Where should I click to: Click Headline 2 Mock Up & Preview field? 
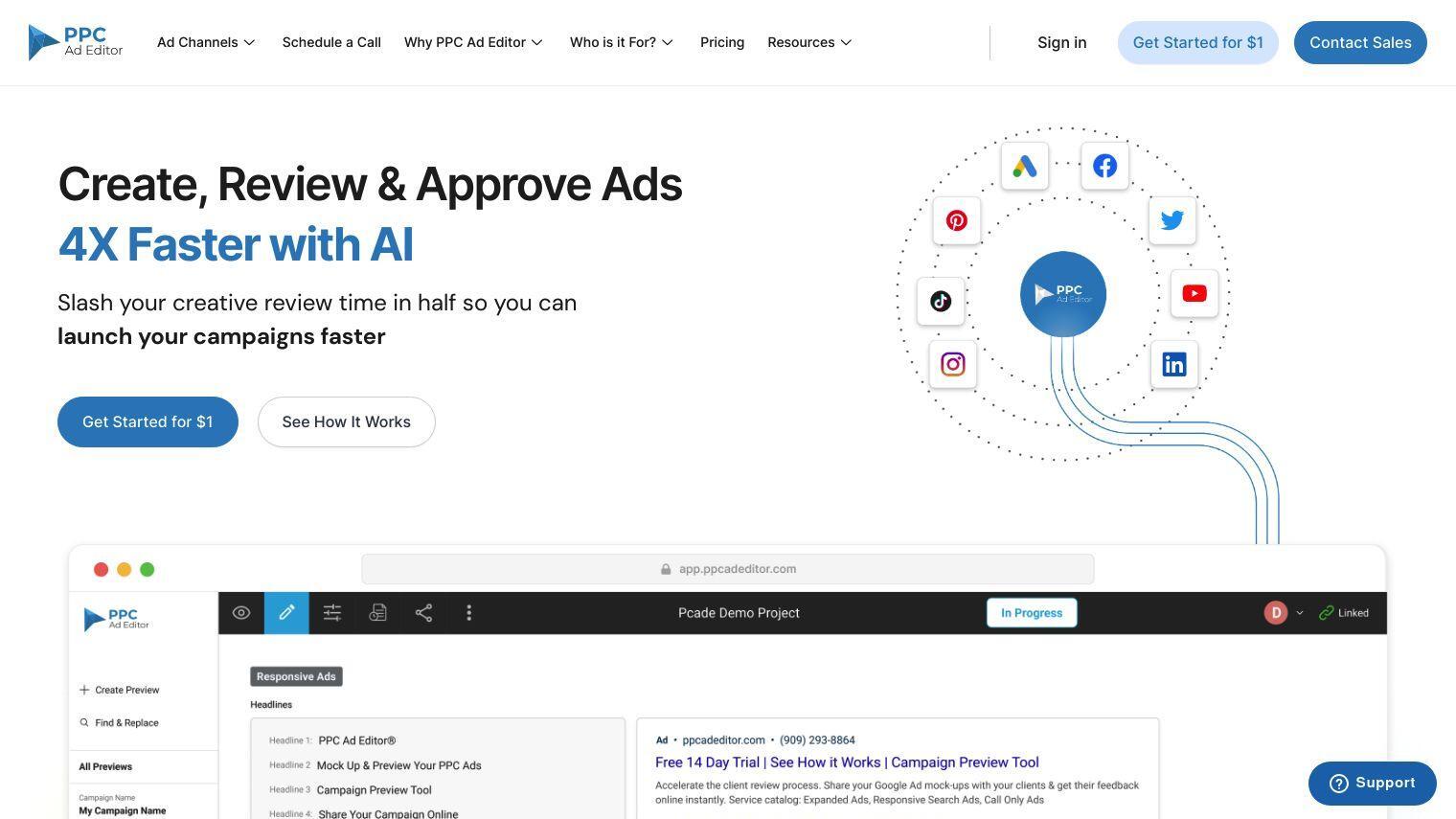coord(398,765)
